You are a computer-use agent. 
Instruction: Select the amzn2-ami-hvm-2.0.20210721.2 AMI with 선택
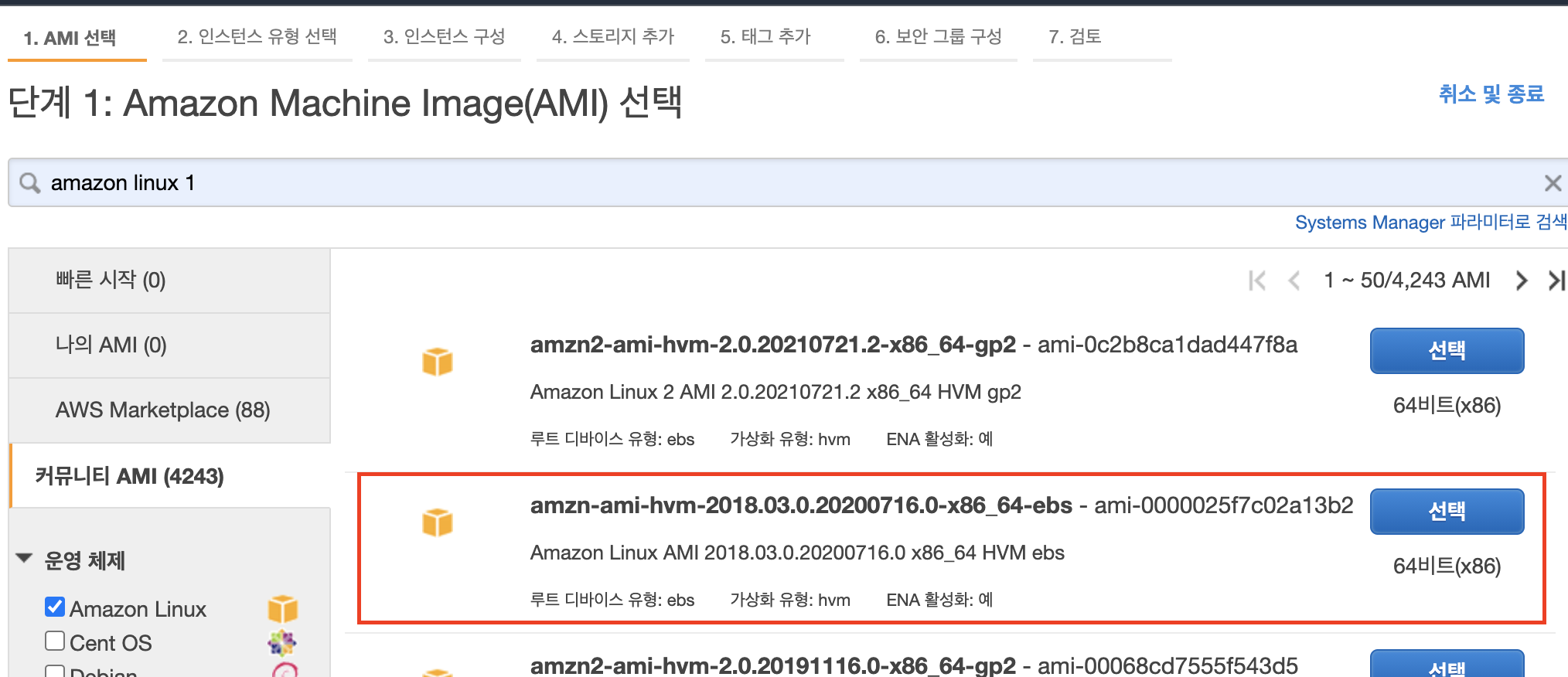pos(1447,351)
